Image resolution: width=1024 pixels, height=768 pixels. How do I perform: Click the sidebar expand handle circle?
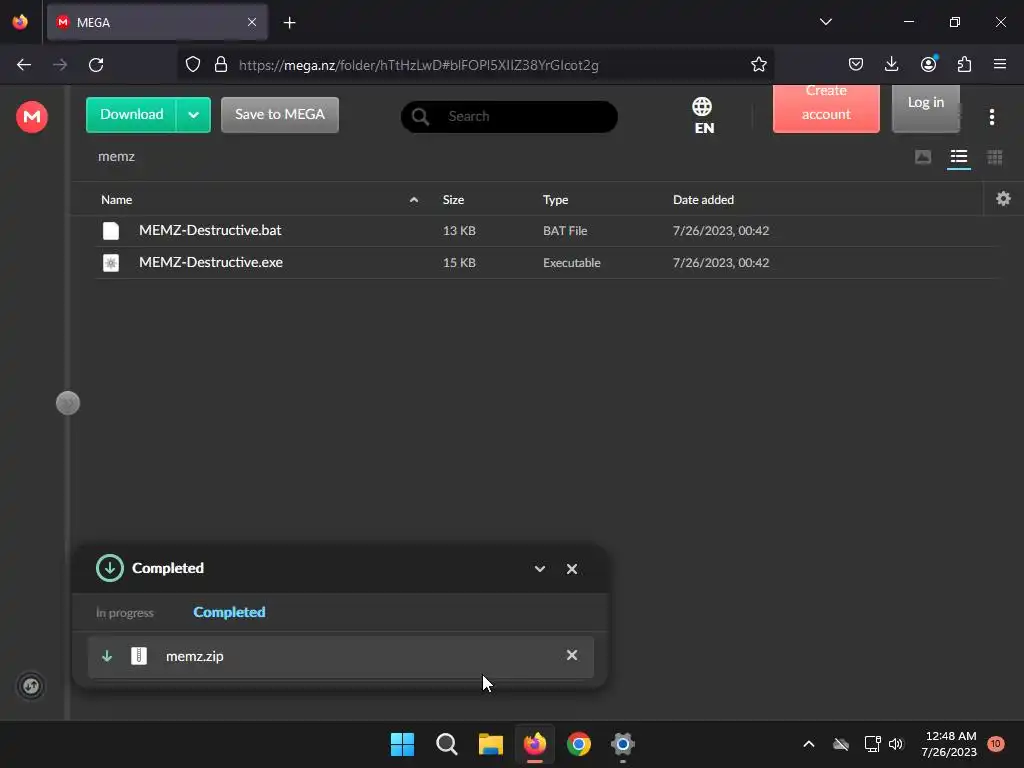pos(68,403)
